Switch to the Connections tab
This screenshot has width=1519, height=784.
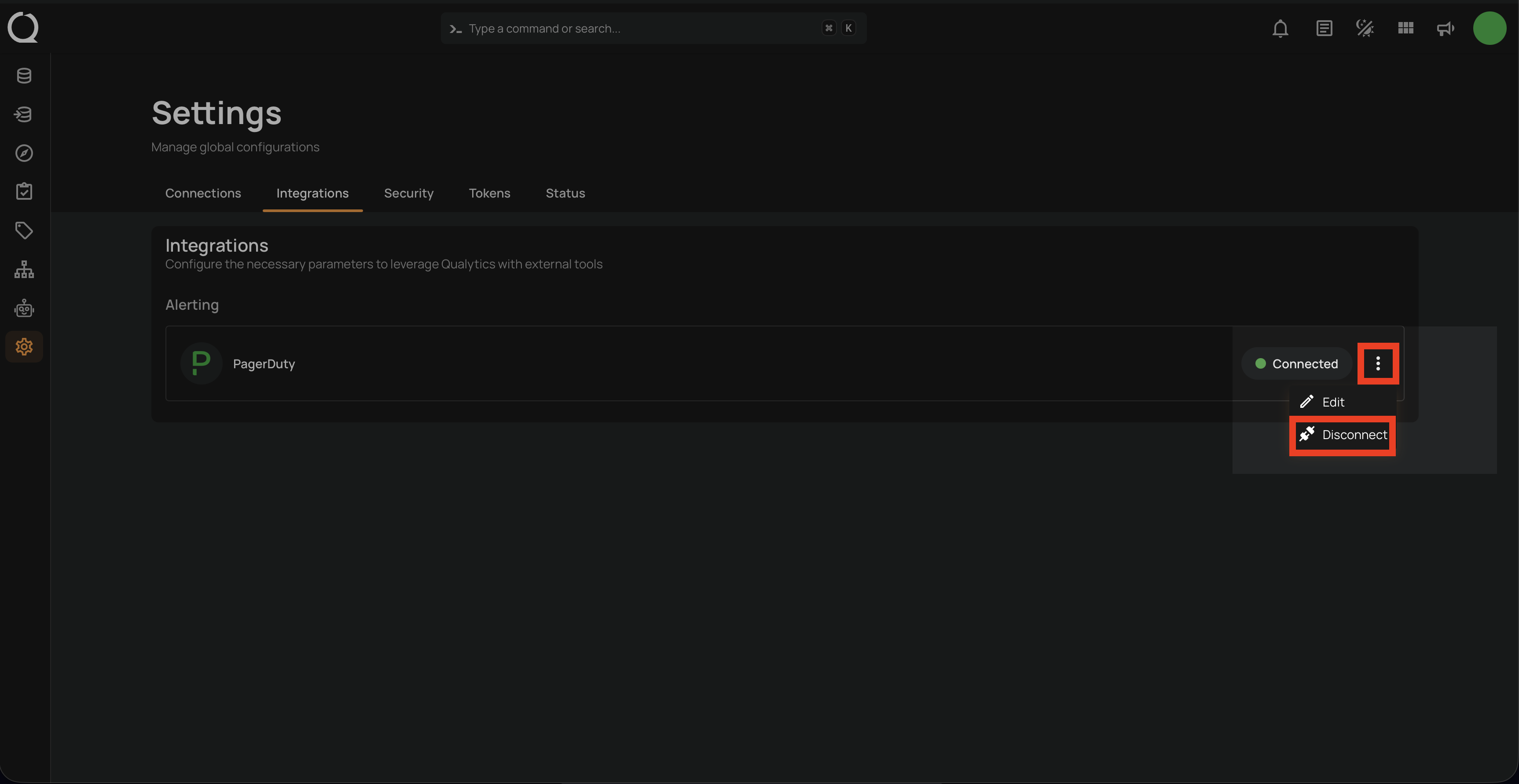[203, 193]
